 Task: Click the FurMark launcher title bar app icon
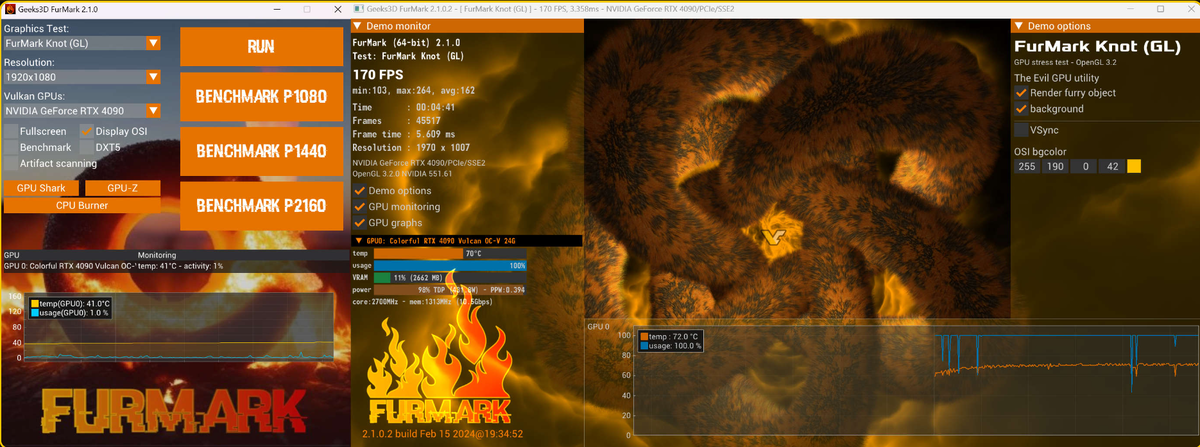8,8
